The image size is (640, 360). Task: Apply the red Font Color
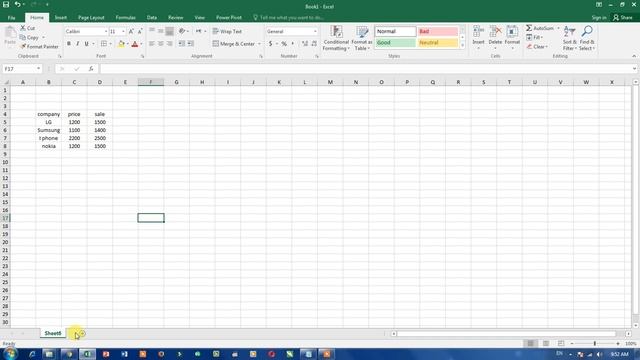tap(135, 44)
